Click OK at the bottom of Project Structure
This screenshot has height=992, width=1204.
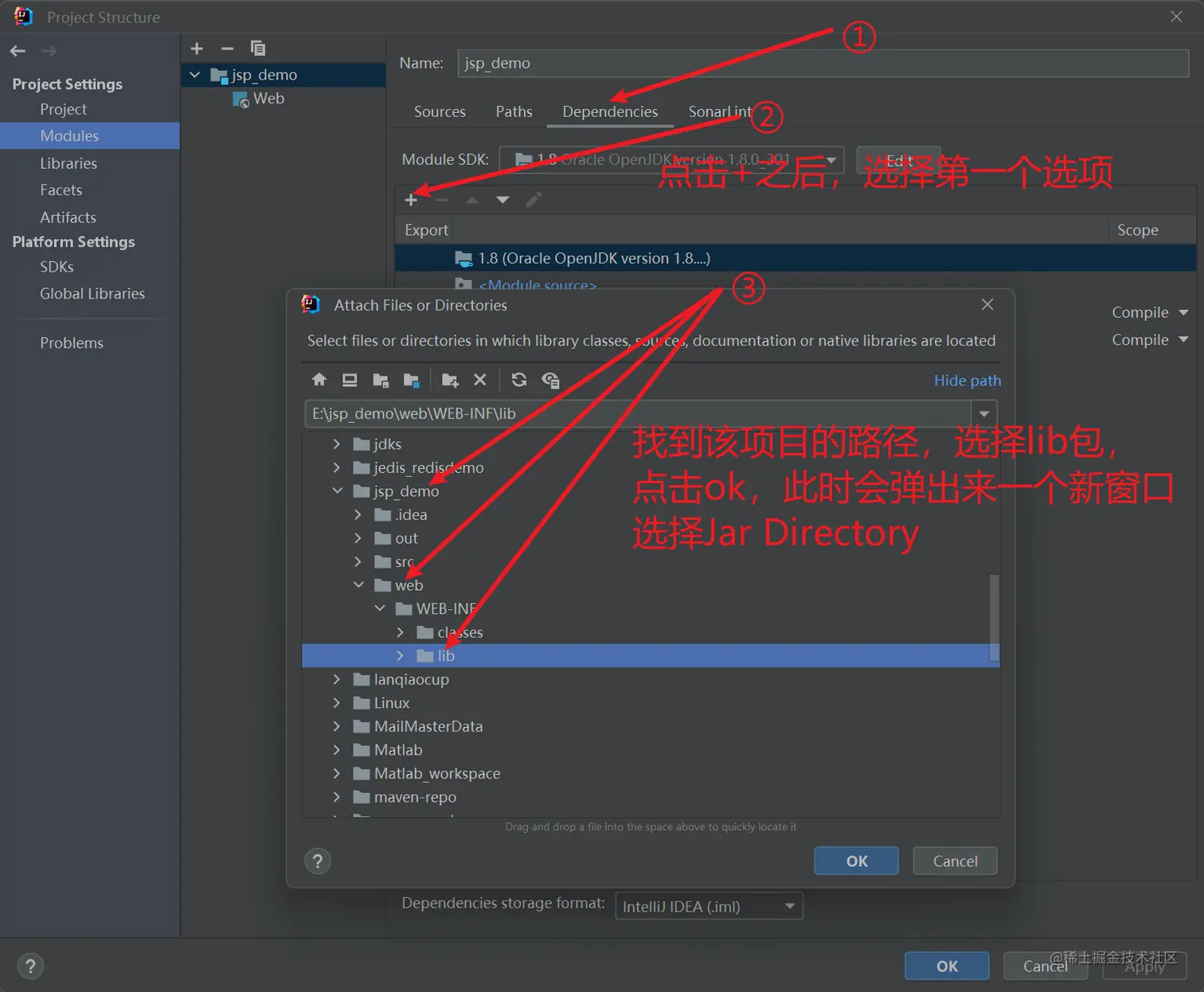(x=947, y=966)
